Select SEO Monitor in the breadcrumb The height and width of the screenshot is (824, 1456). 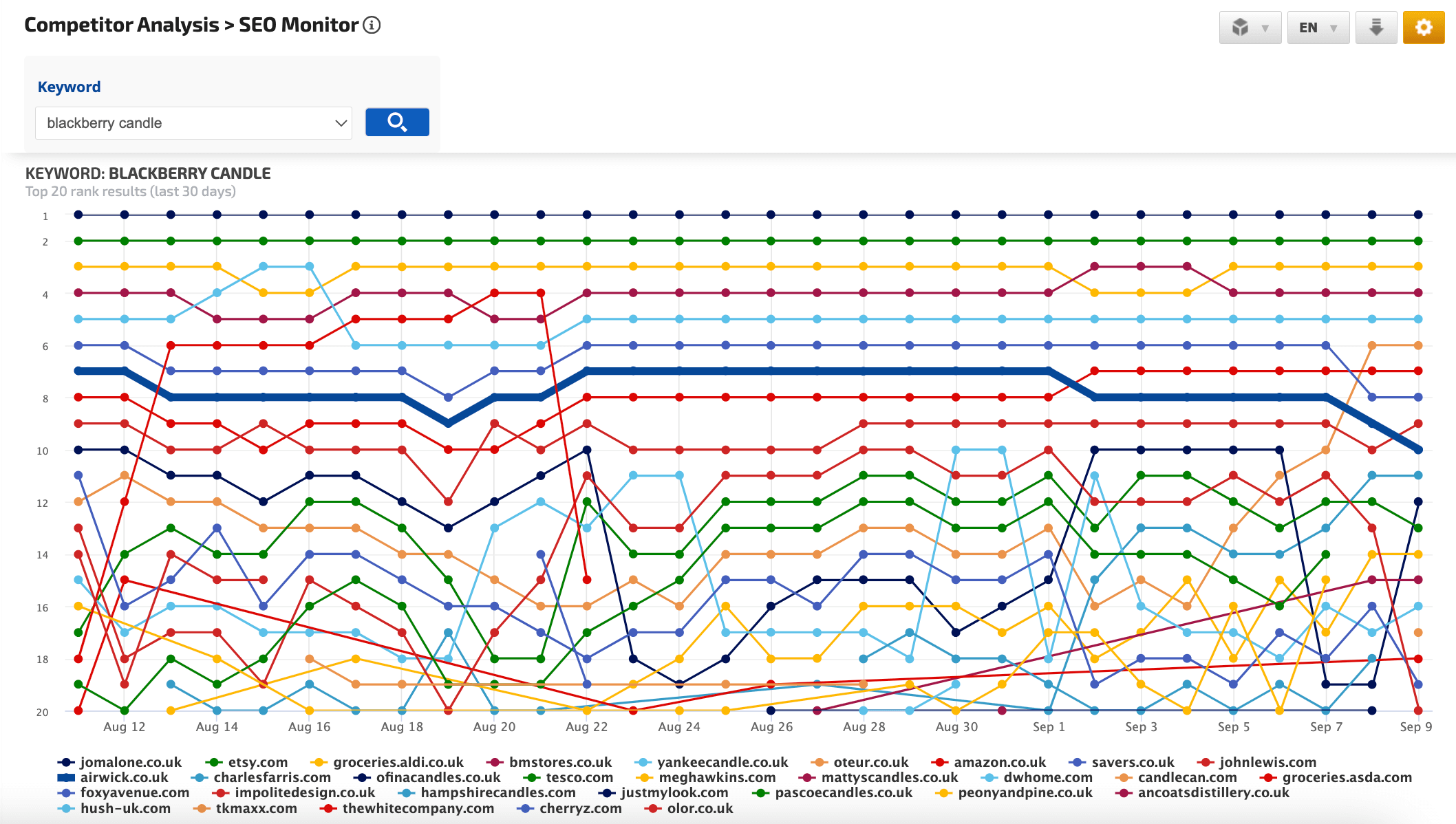tap(295, 25)
